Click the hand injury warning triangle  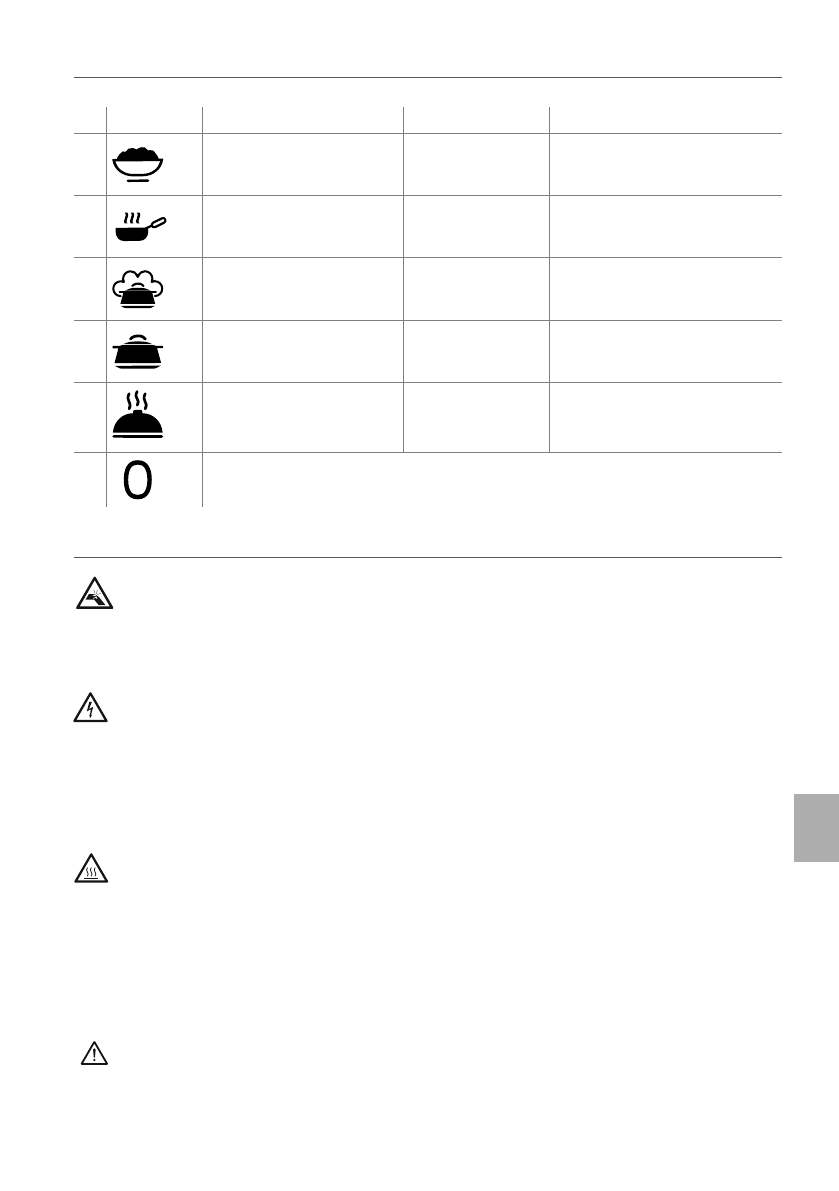pos(94,596)
